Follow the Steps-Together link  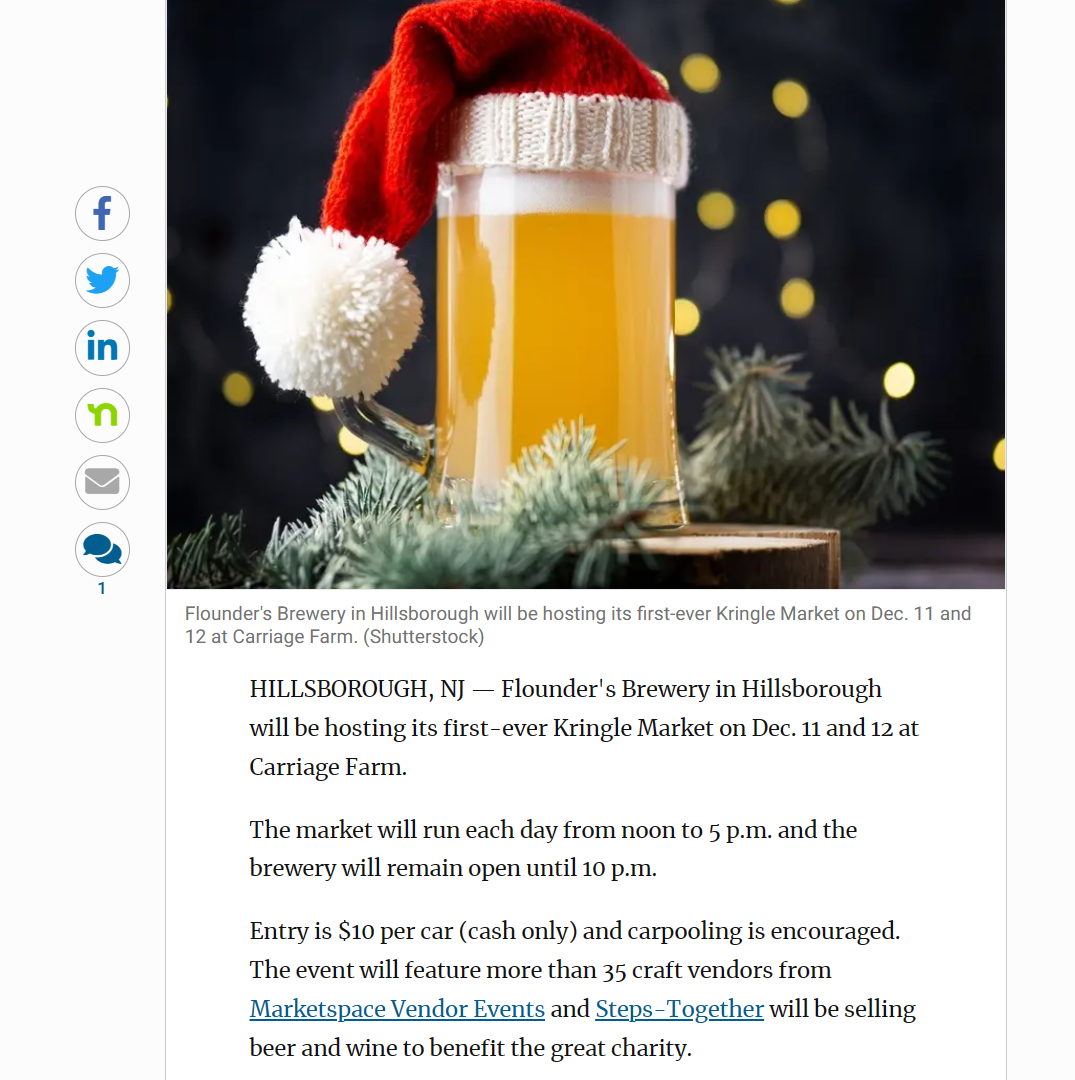click(679, 1009)
